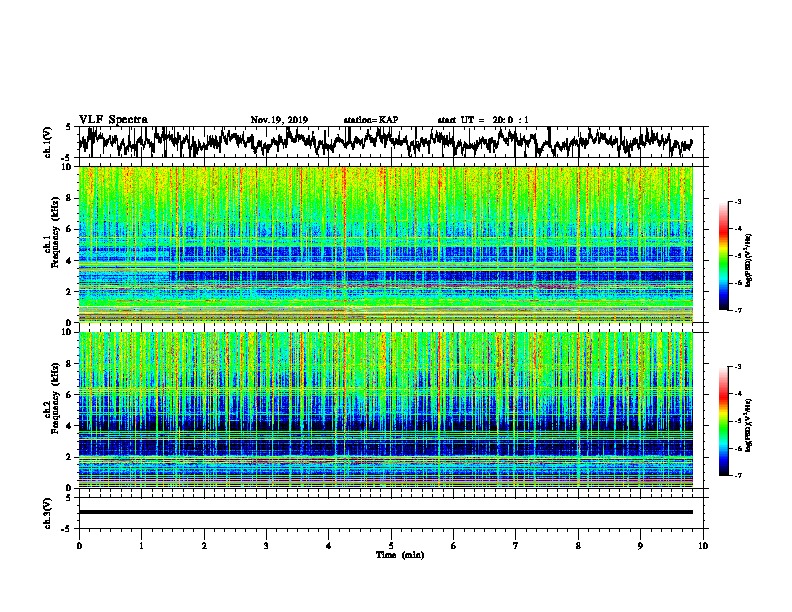The image size is (792, 612).
Task: Click the '8' tick on the time axis
Action: [x=578, y=545]
